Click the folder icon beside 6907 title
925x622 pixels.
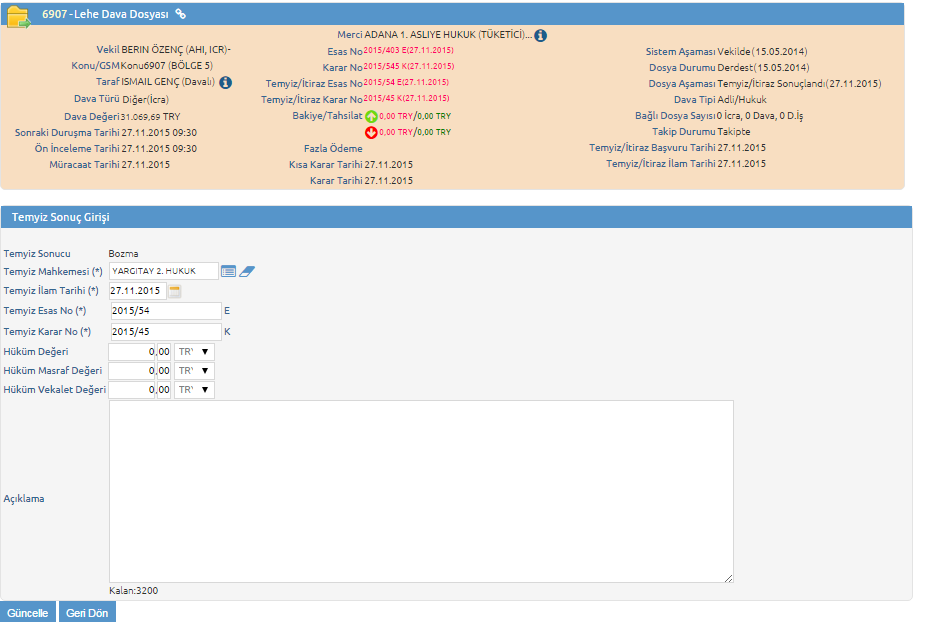pyautogui.click(x=18, y=17)
